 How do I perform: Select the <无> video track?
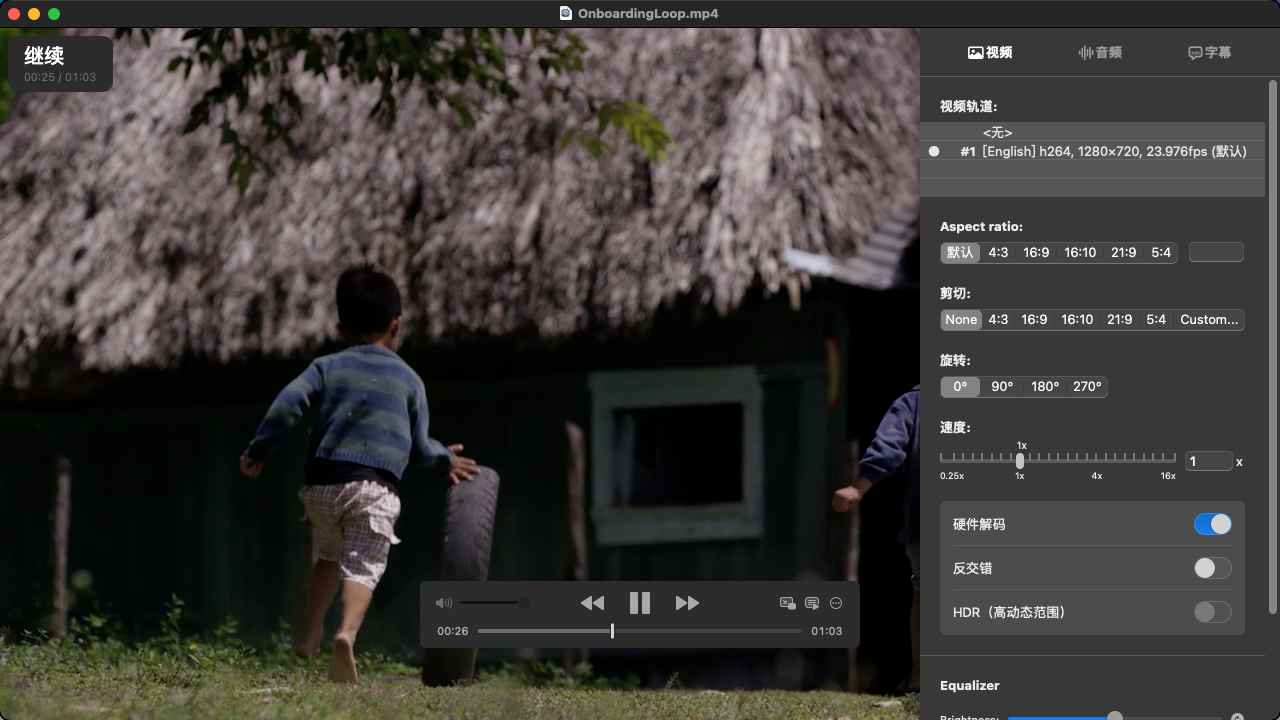point(1092,132)
